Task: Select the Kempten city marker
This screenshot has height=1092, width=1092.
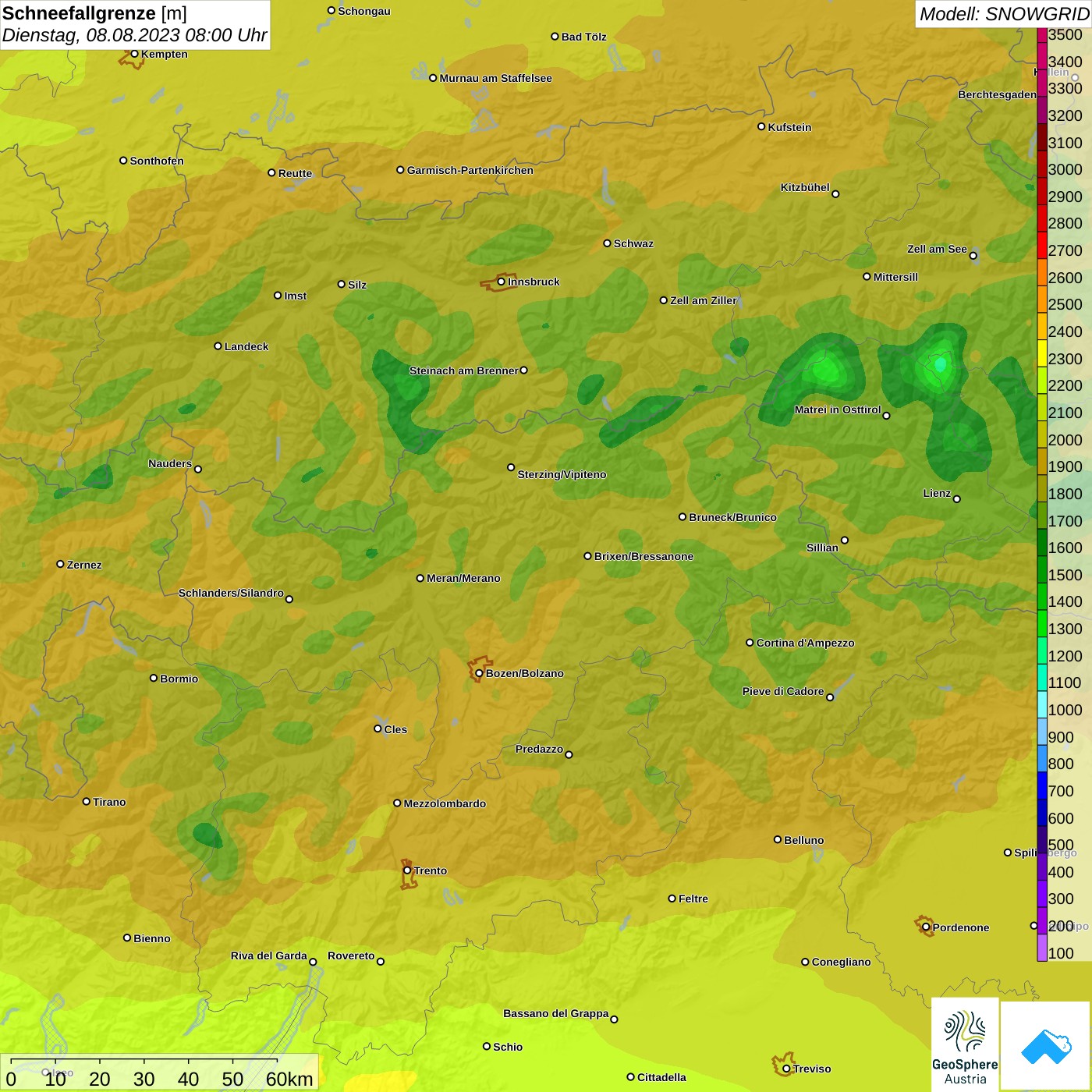Action: click(x=134, y=54)
